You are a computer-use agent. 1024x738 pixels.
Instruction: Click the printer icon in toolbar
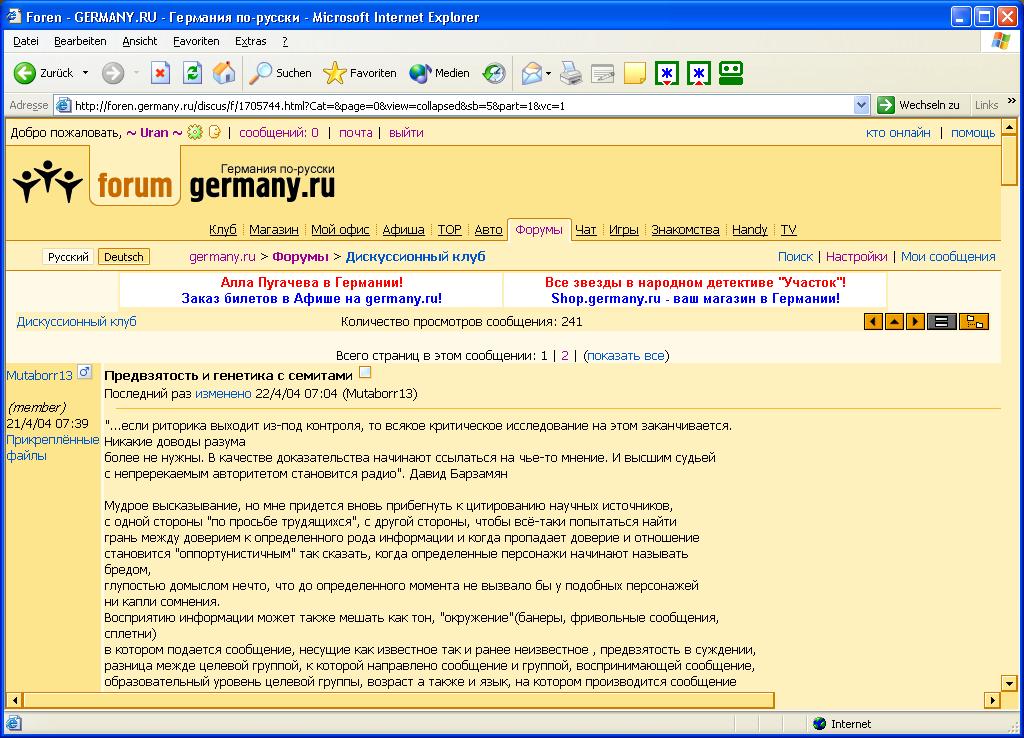(x=570, y=73)
